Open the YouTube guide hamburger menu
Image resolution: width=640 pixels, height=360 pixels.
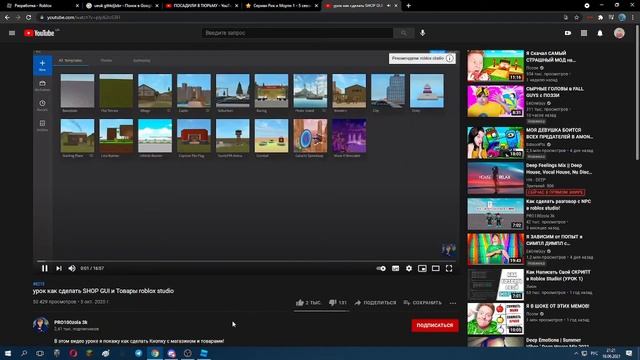point(12,33)
